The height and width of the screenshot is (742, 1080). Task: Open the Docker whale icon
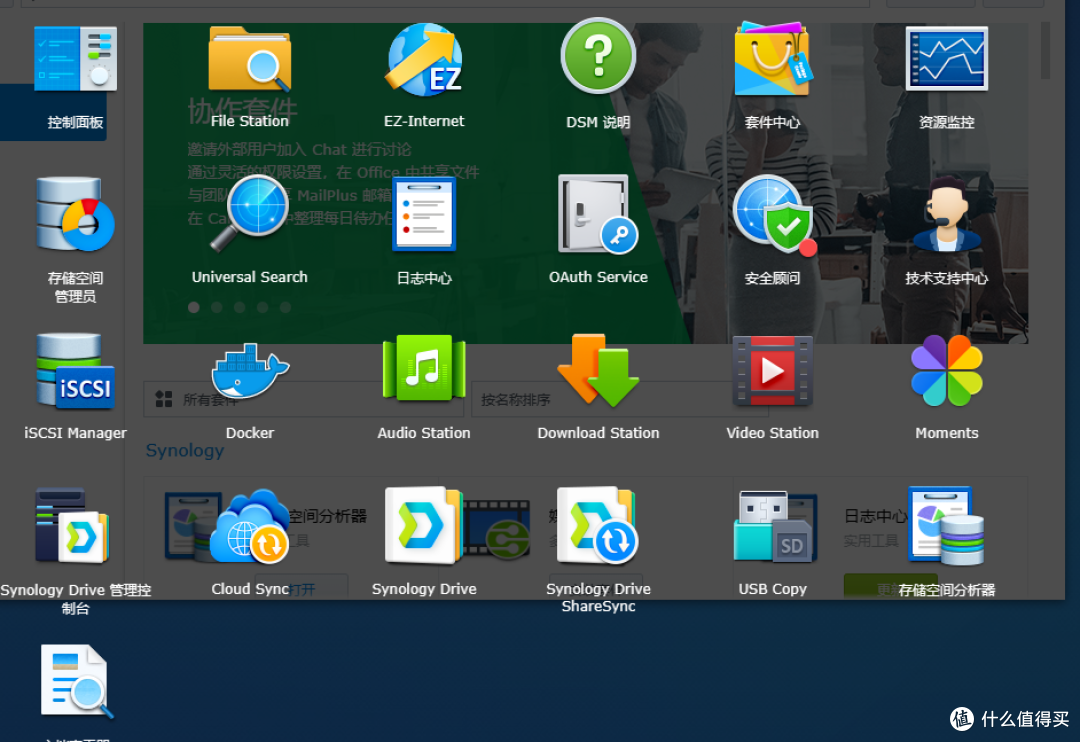pyautogui.click(x=249, y=371)
